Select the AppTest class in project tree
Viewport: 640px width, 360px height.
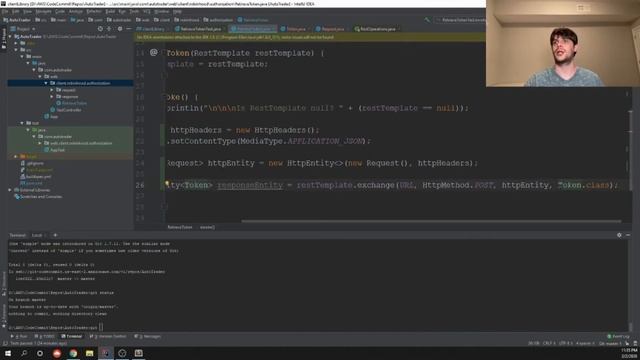click(x=54, y=150)
